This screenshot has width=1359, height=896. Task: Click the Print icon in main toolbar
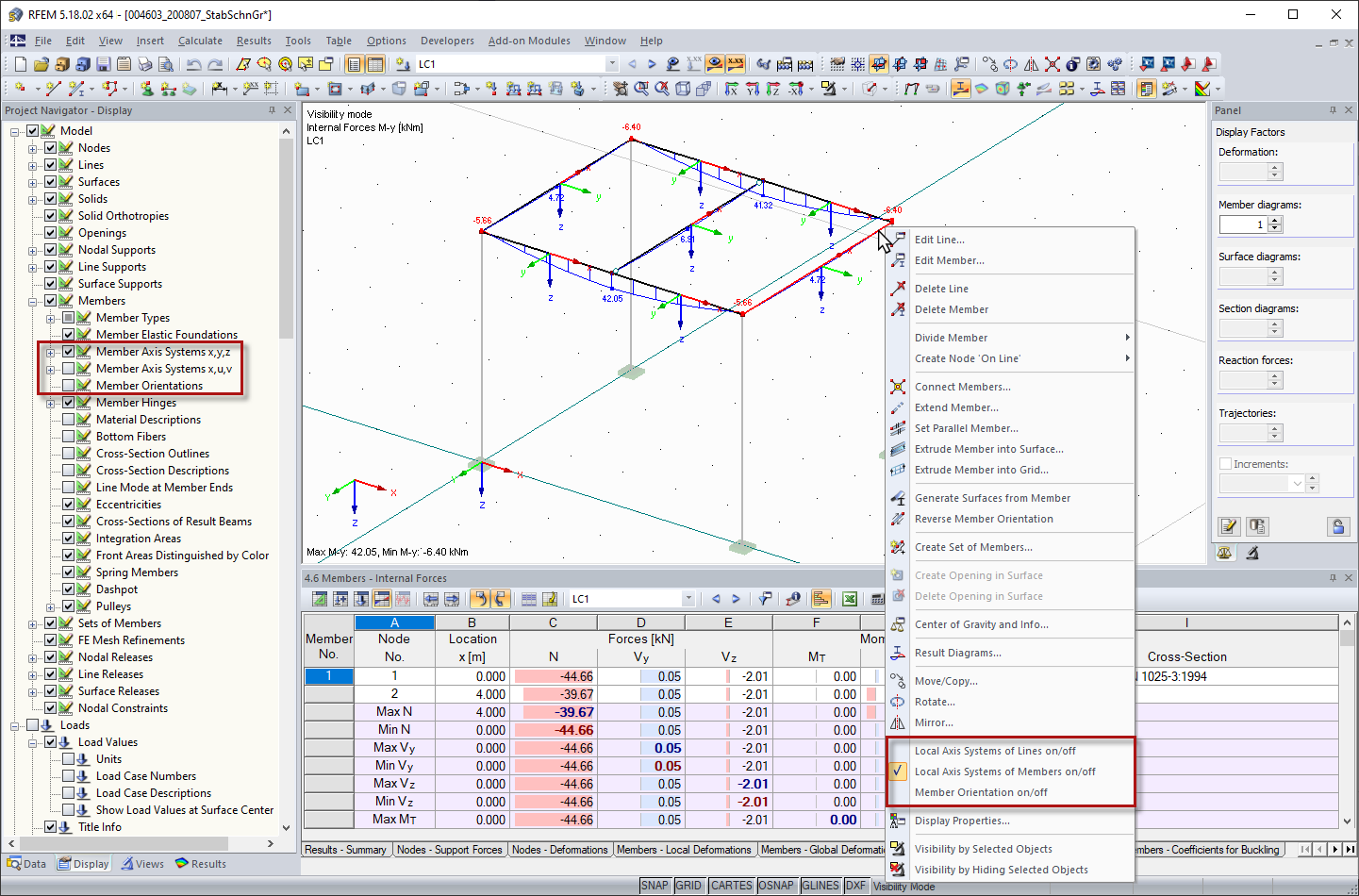click(x=144, y=64)
